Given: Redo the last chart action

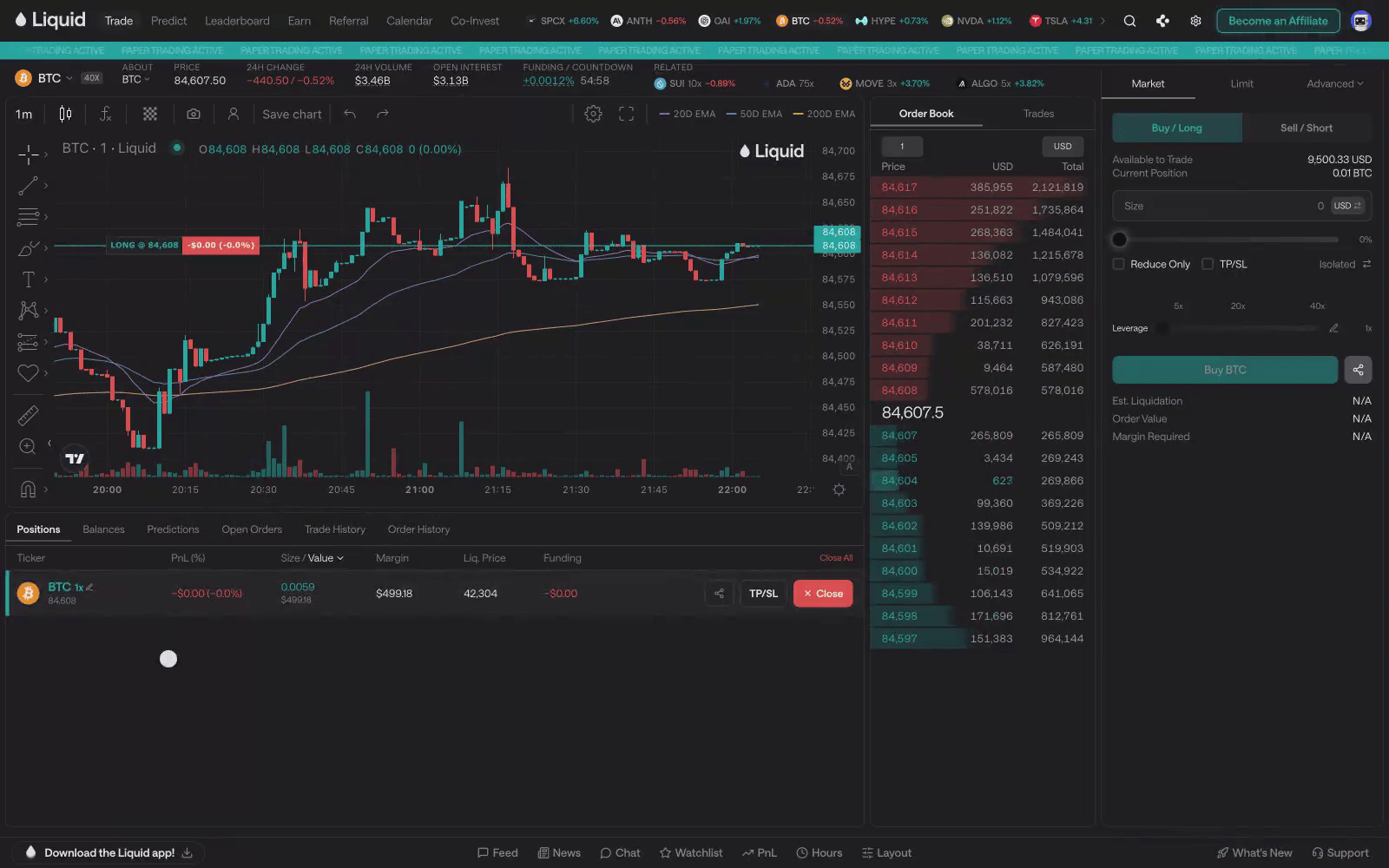Looking at the screenshot, I should coord(383,114).
